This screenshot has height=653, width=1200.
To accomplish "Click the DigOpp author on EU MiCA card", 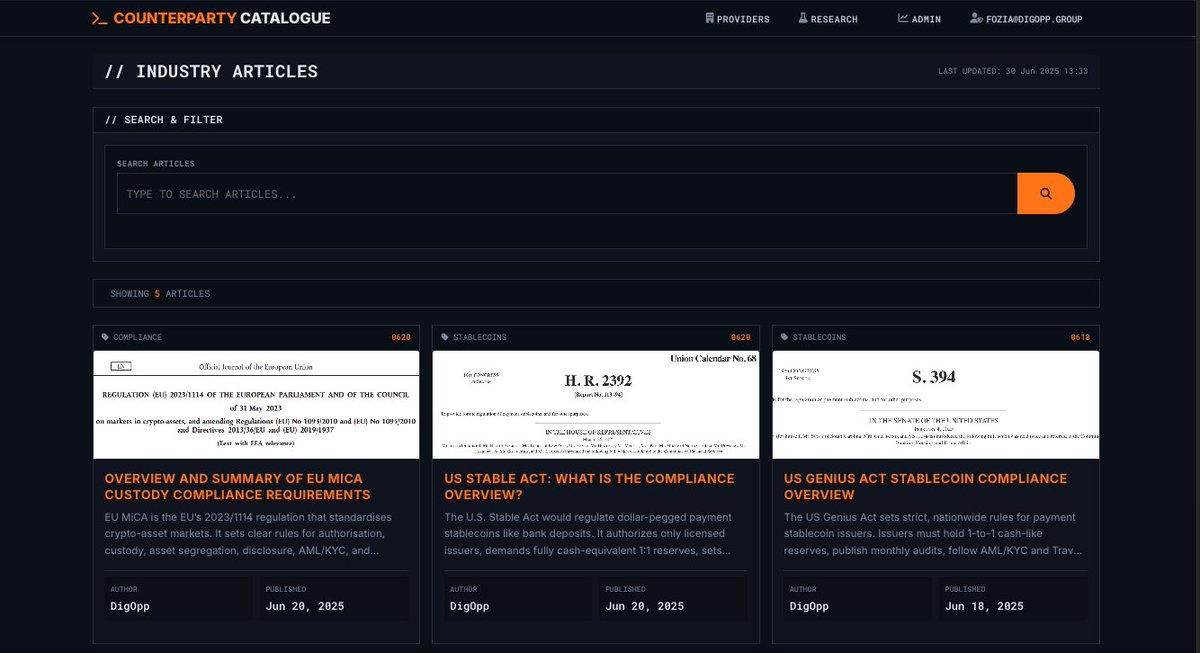I will click(131, 606).
